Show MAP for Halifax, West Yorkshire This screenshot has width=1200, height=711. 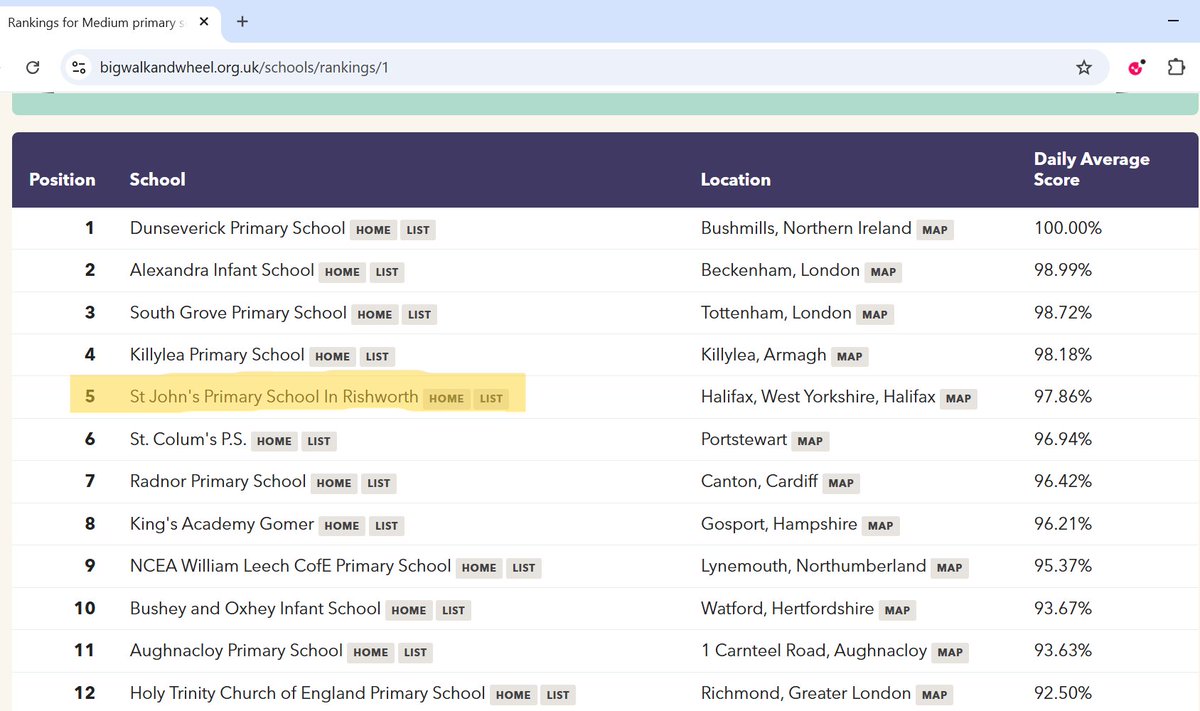(959, 398)
